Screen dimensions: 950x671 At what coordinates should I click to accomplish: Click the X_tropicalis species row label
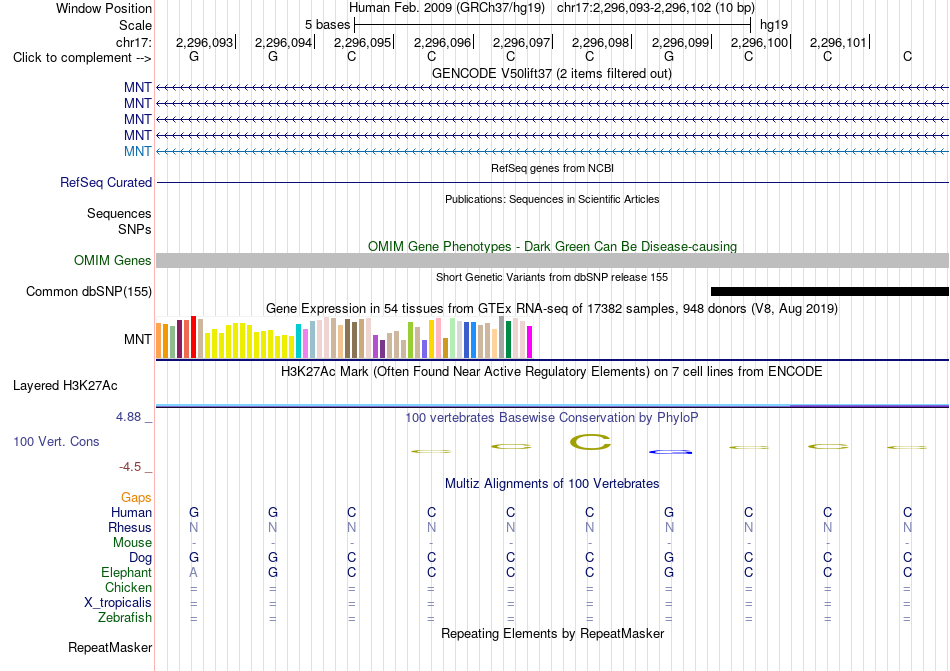click(118, 603)
